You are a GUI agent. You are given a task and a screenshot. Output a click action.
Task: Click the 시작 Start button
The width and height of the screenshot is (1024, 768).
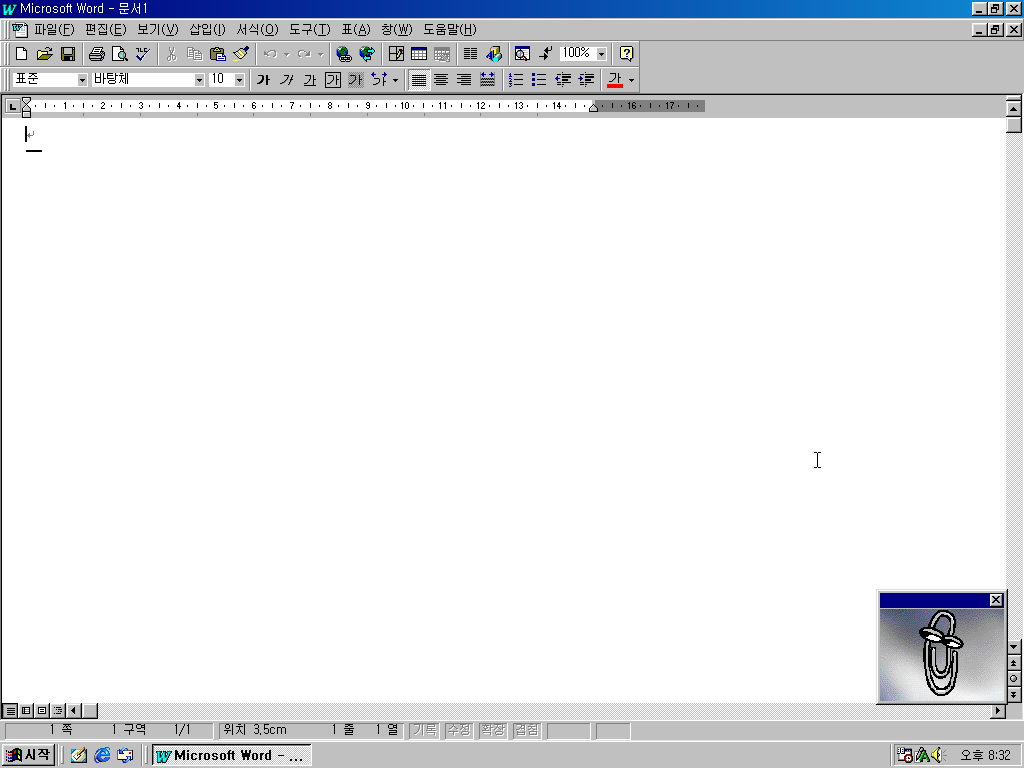click(28, 755)
